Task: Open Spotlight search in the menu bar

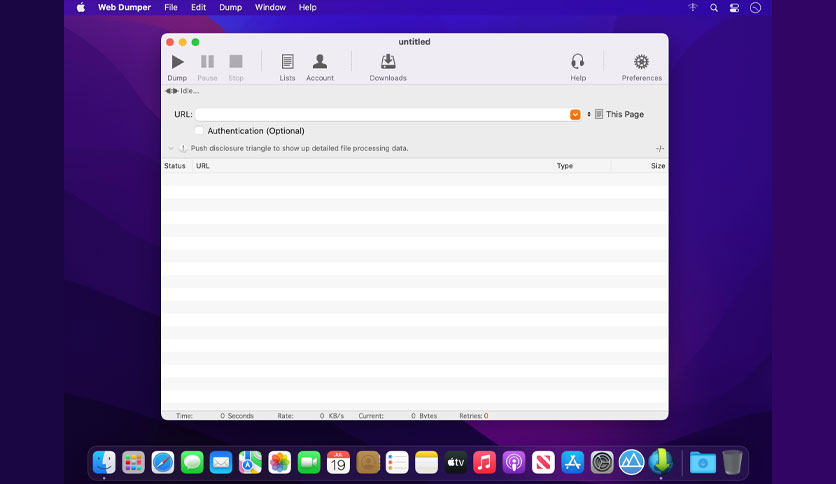Action: point(713,7)
